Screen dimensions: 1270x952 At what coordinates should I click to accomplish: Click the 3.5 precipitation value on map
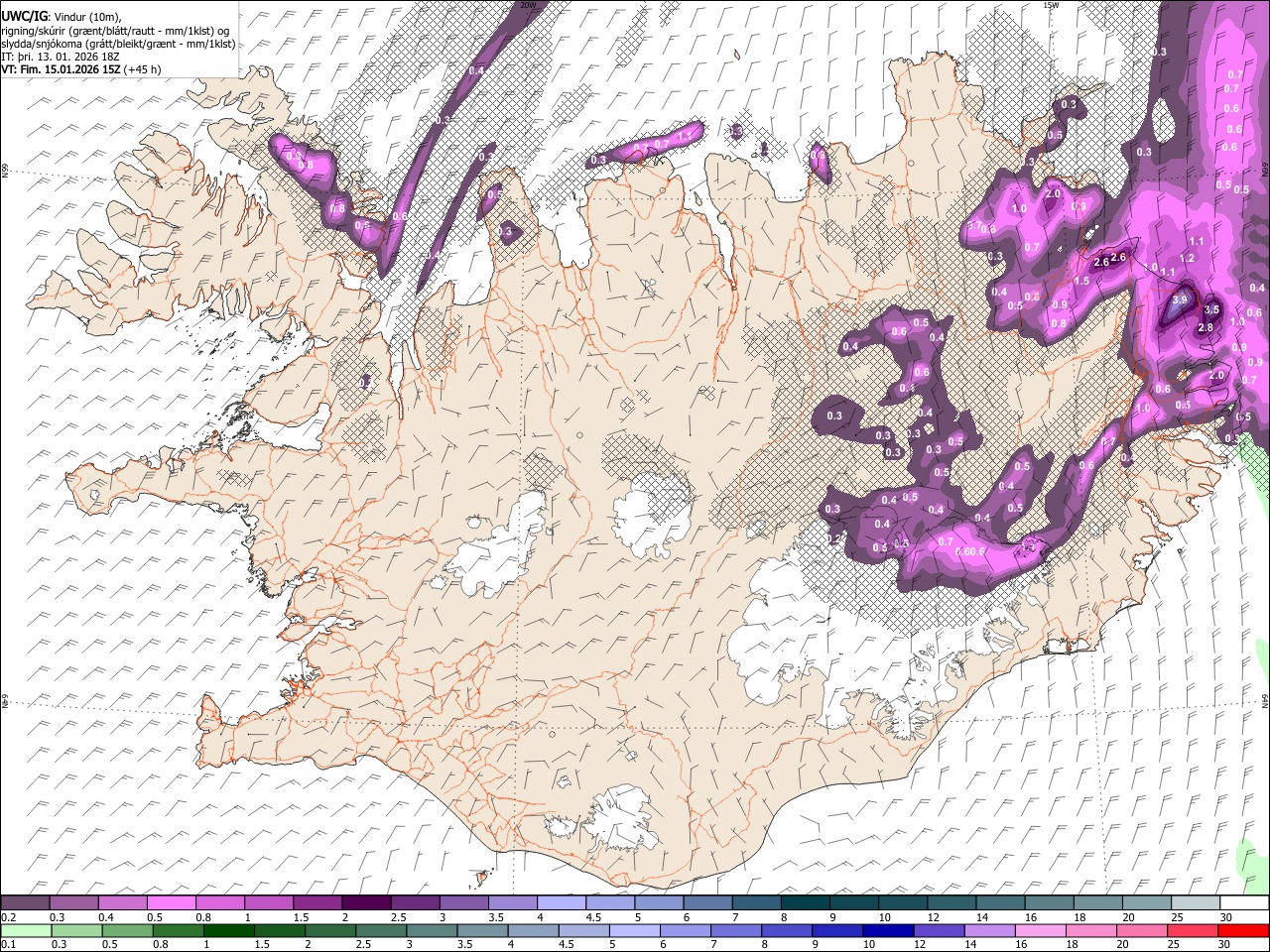coord(1211,309)
